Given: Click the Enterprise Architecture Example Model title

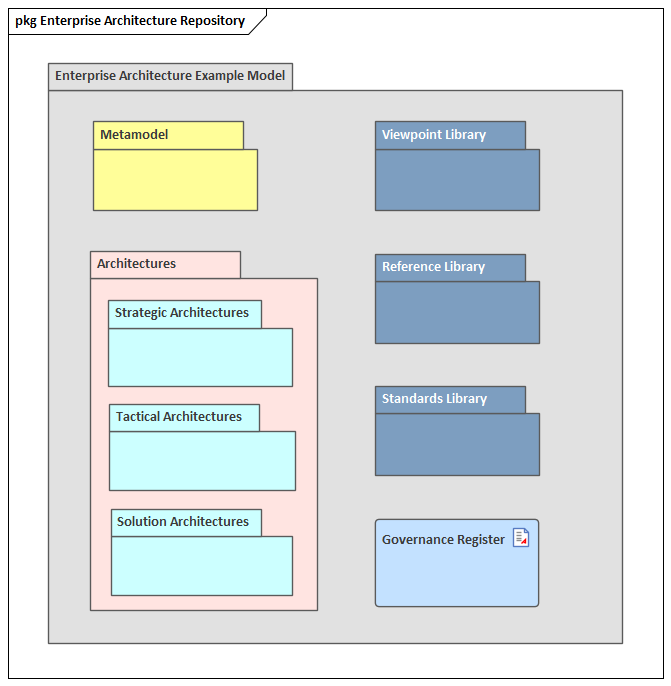Looking at the screenshot, I should (170, 76).
